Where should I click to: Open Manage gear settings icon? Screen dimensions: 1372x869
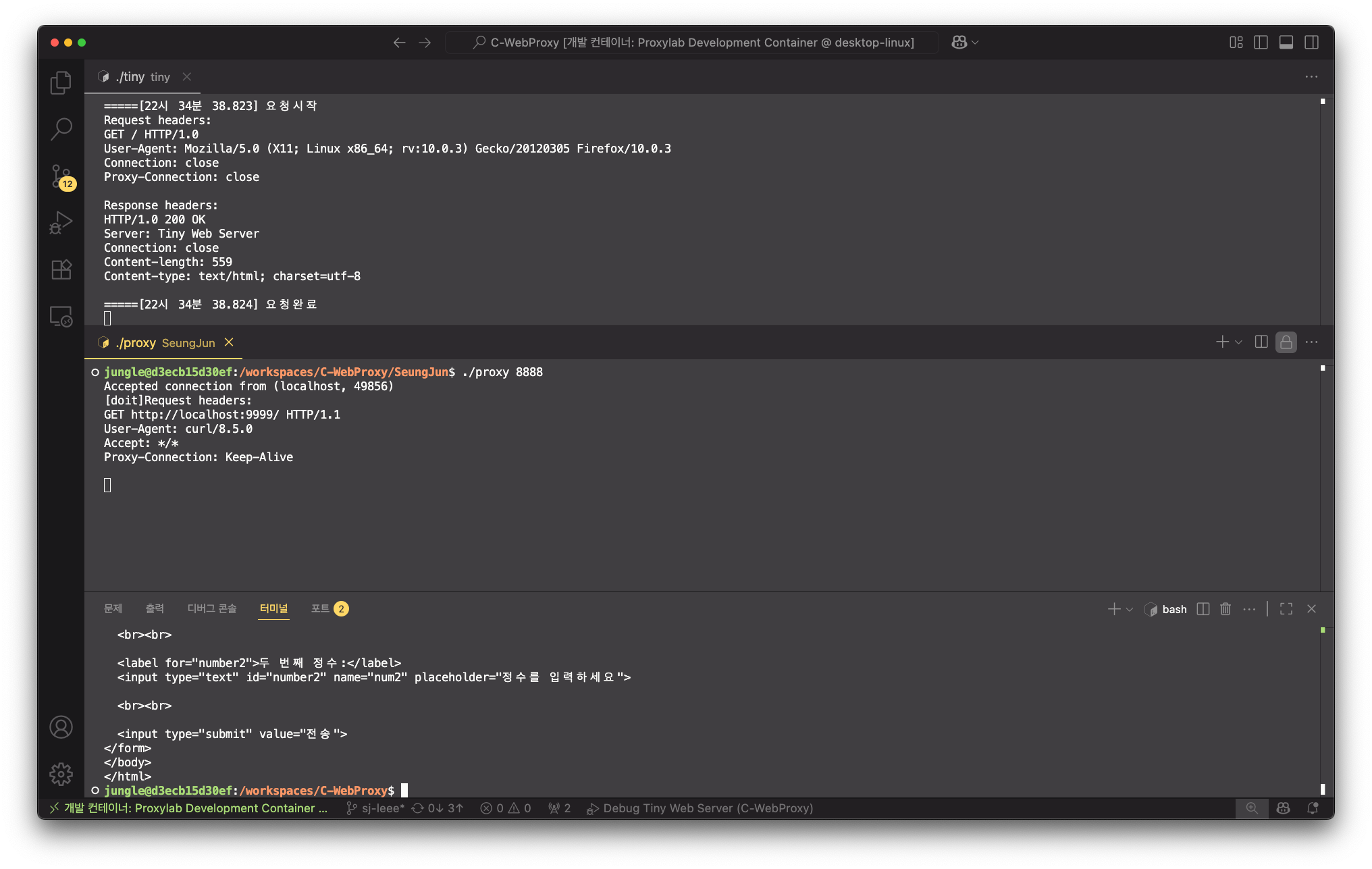click(x=61, y=774)
